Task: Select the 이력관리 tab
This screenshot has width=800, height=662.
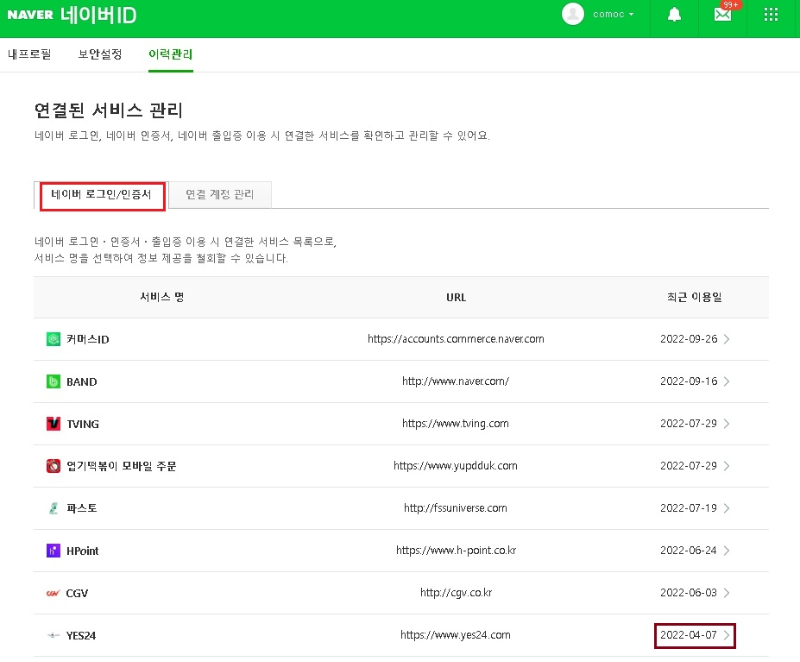Action: click(170, 54)
